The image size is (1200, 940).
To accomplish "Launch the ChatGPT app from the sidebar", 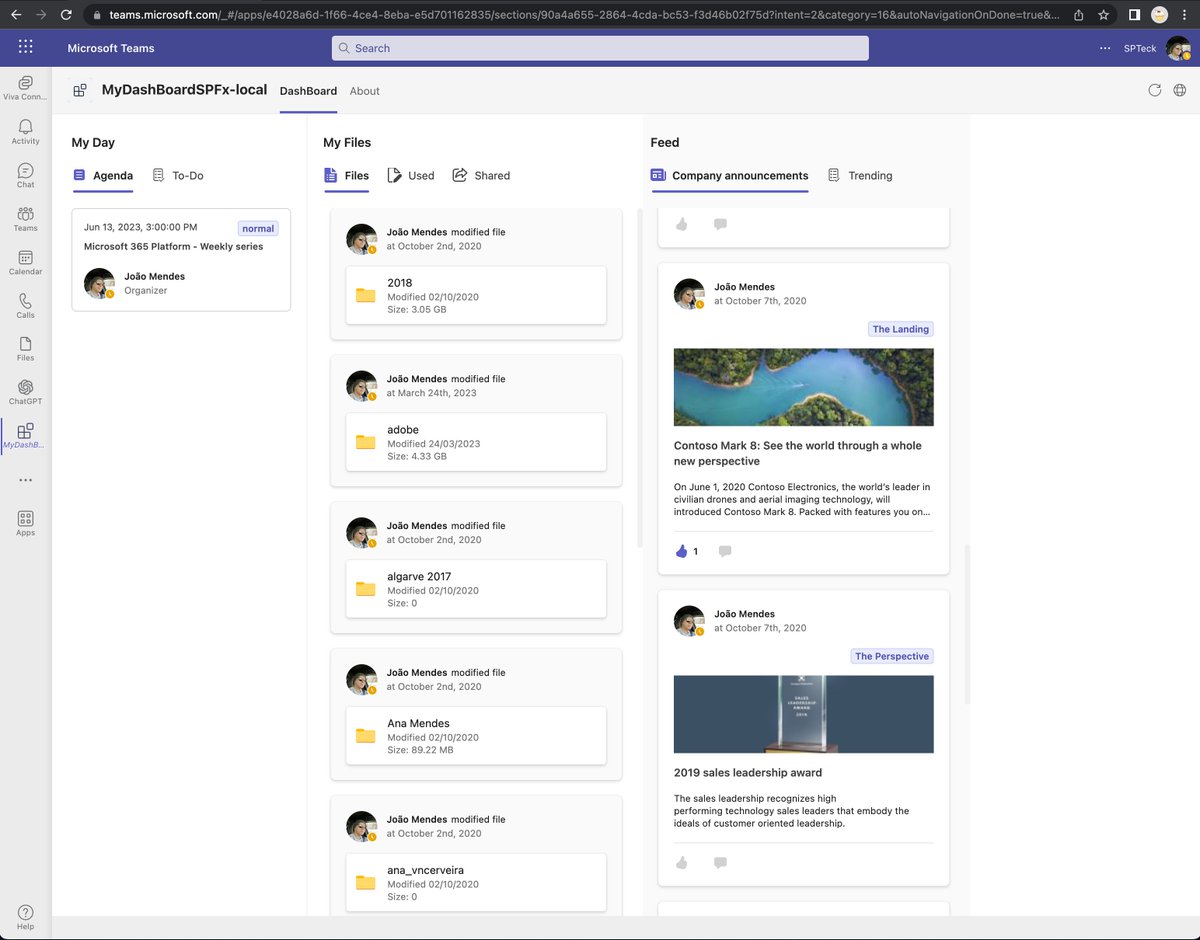I will tap(25, 390).
